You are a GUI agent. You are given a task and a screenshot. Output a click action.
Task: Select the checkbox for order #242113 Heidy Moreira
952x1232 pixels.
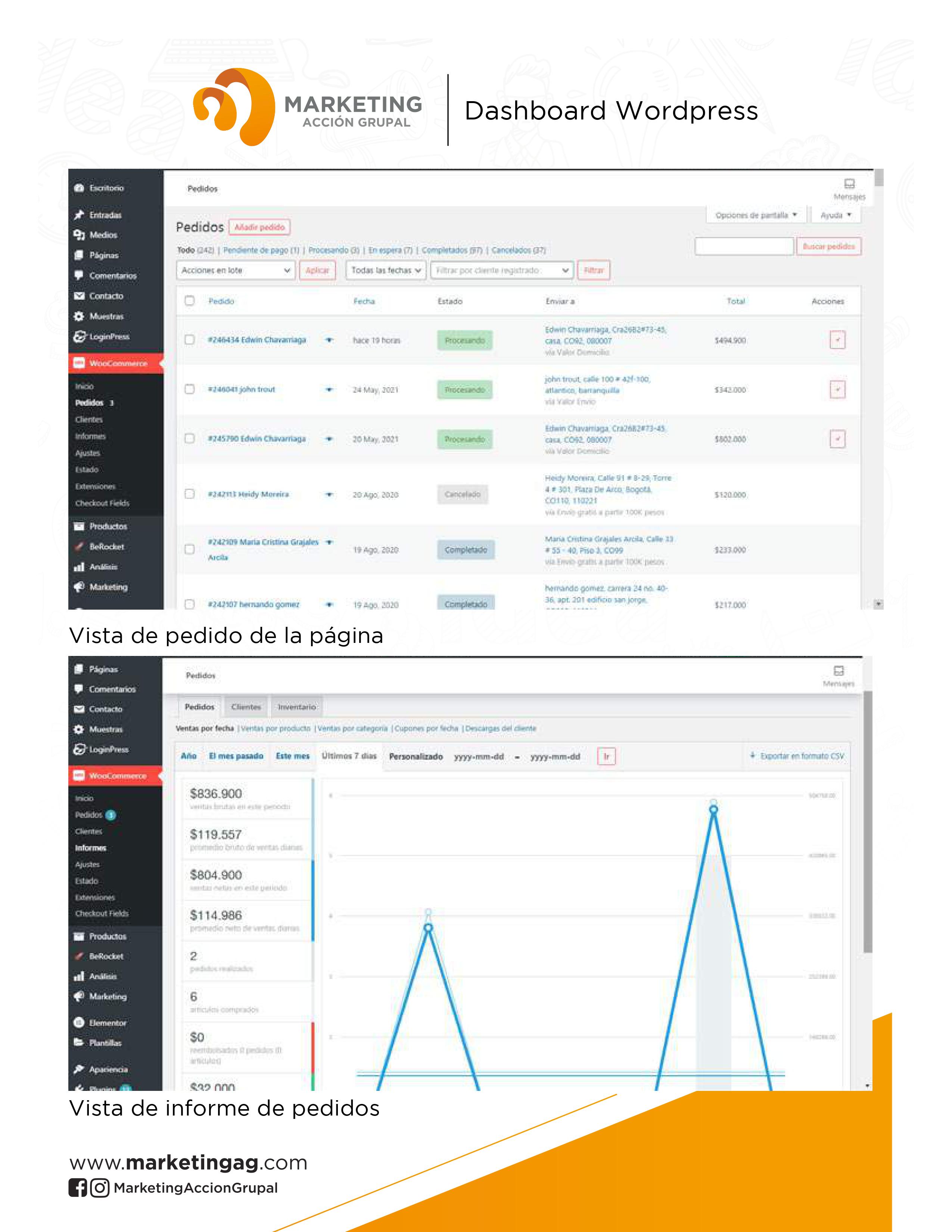[190, 494]
